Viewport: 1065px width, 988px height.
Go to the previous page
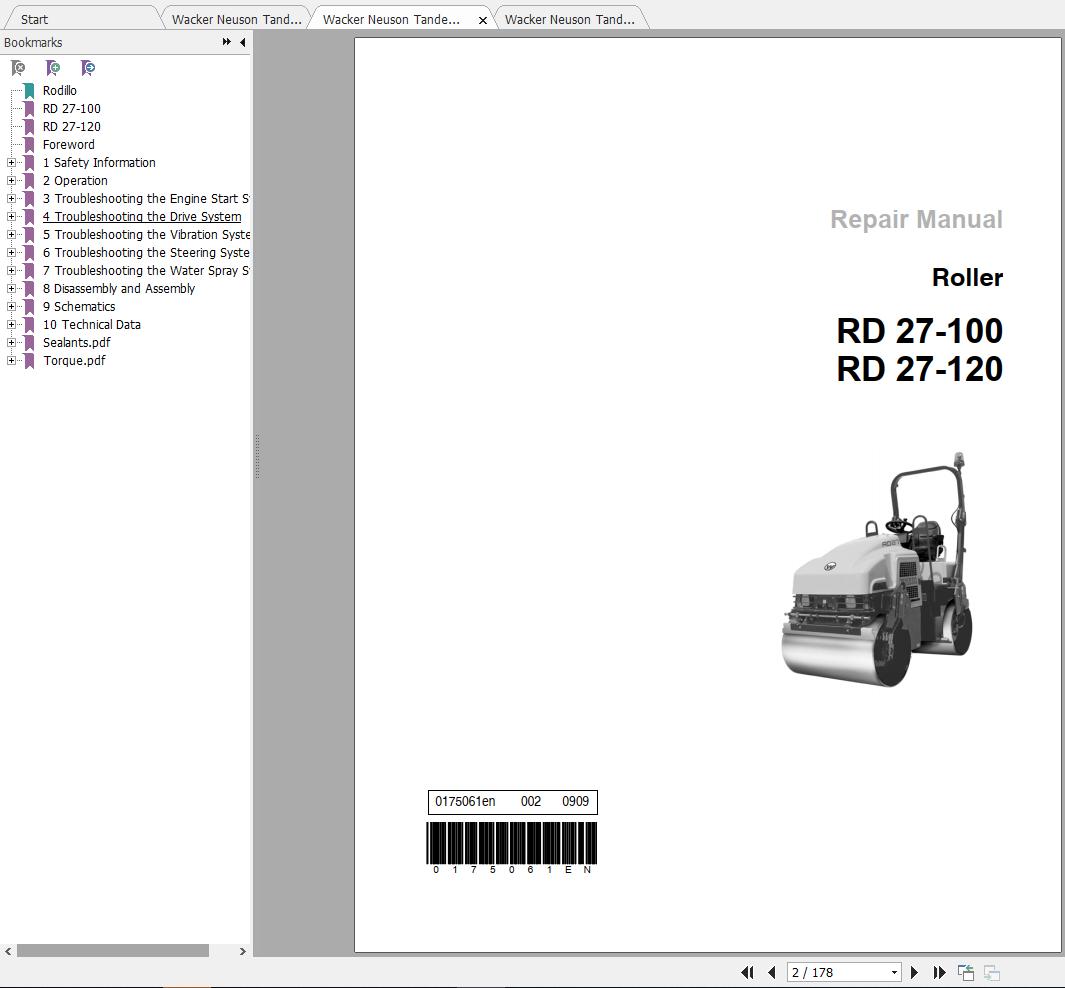(771, 972)
